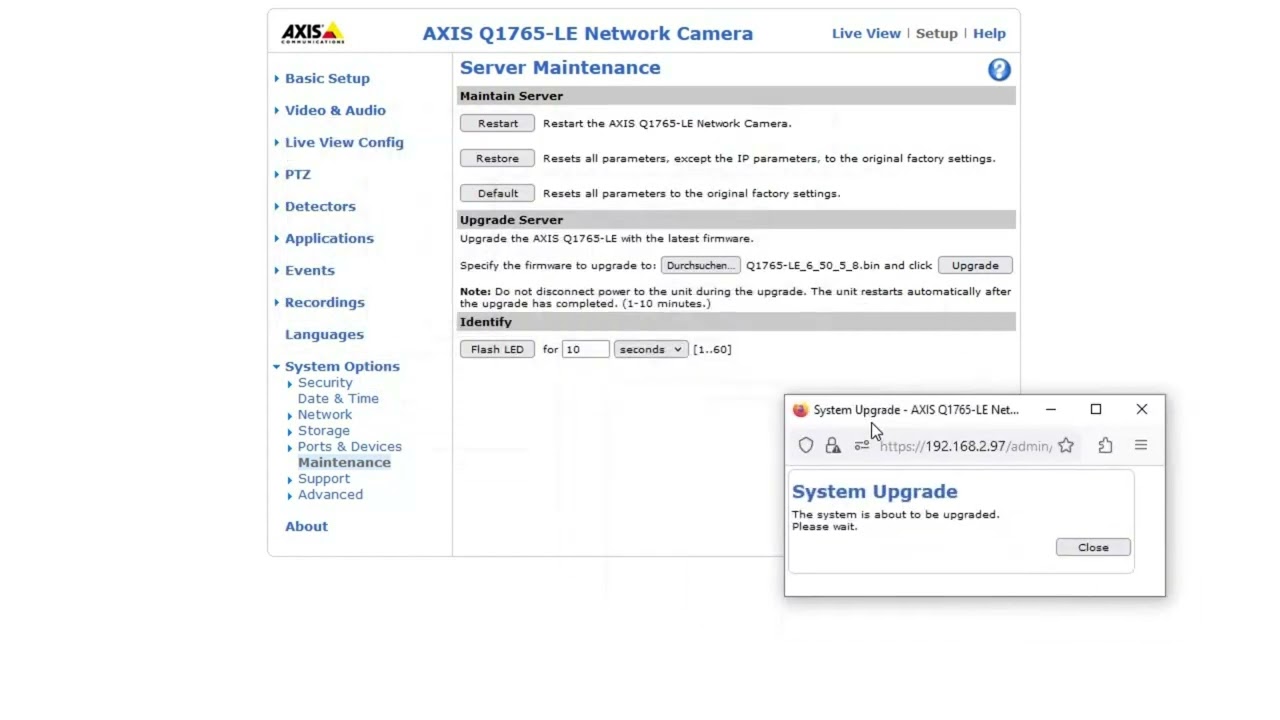The height and width of the screenshot is (720, 1280).
Task: Click the permissions icon in address bar
Action: 862,446
